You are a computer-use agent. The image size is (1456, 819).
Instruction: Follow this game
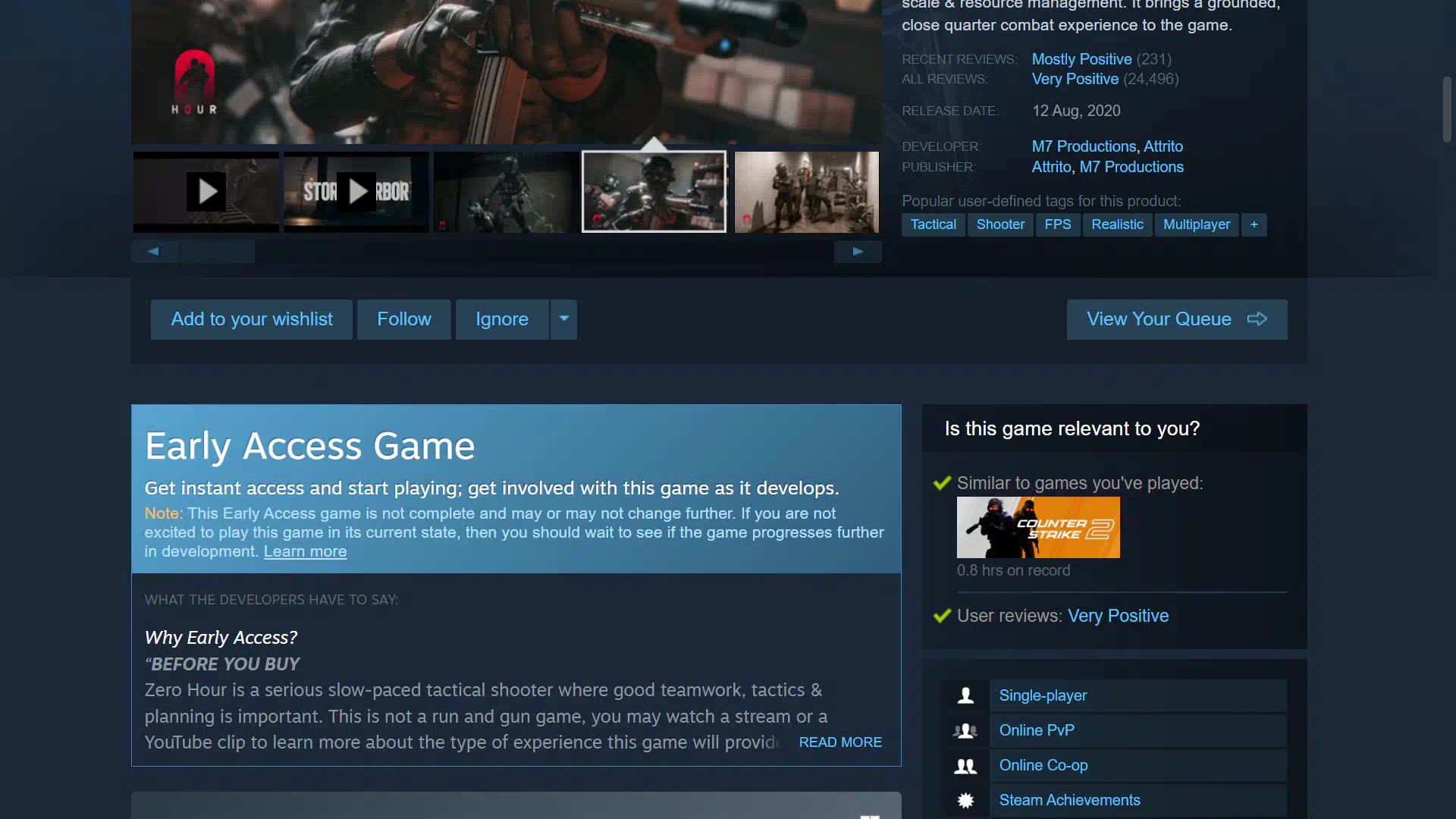pos(404,319)
